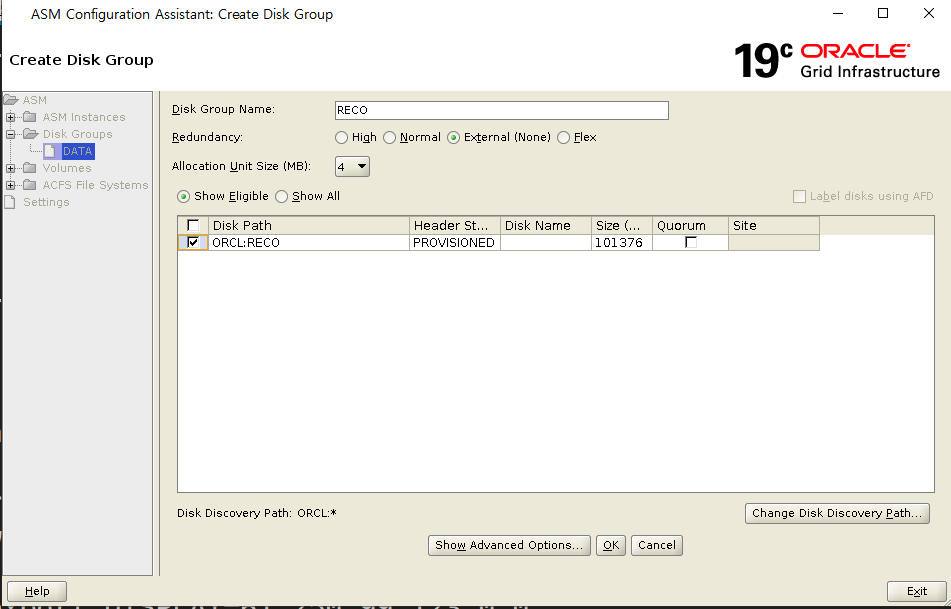Select ASM Instances in the tree
The image size is (951, 609).
coord(84,117)
